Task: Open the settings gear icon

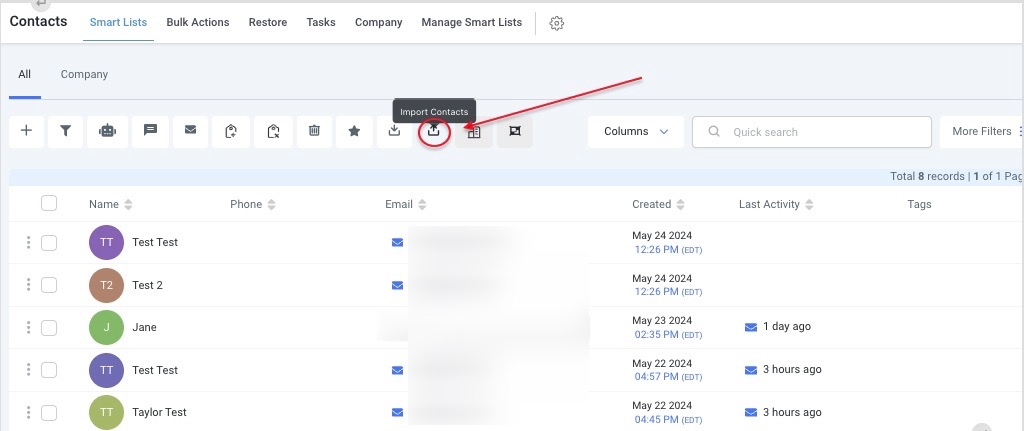Action: pos(557,23)
